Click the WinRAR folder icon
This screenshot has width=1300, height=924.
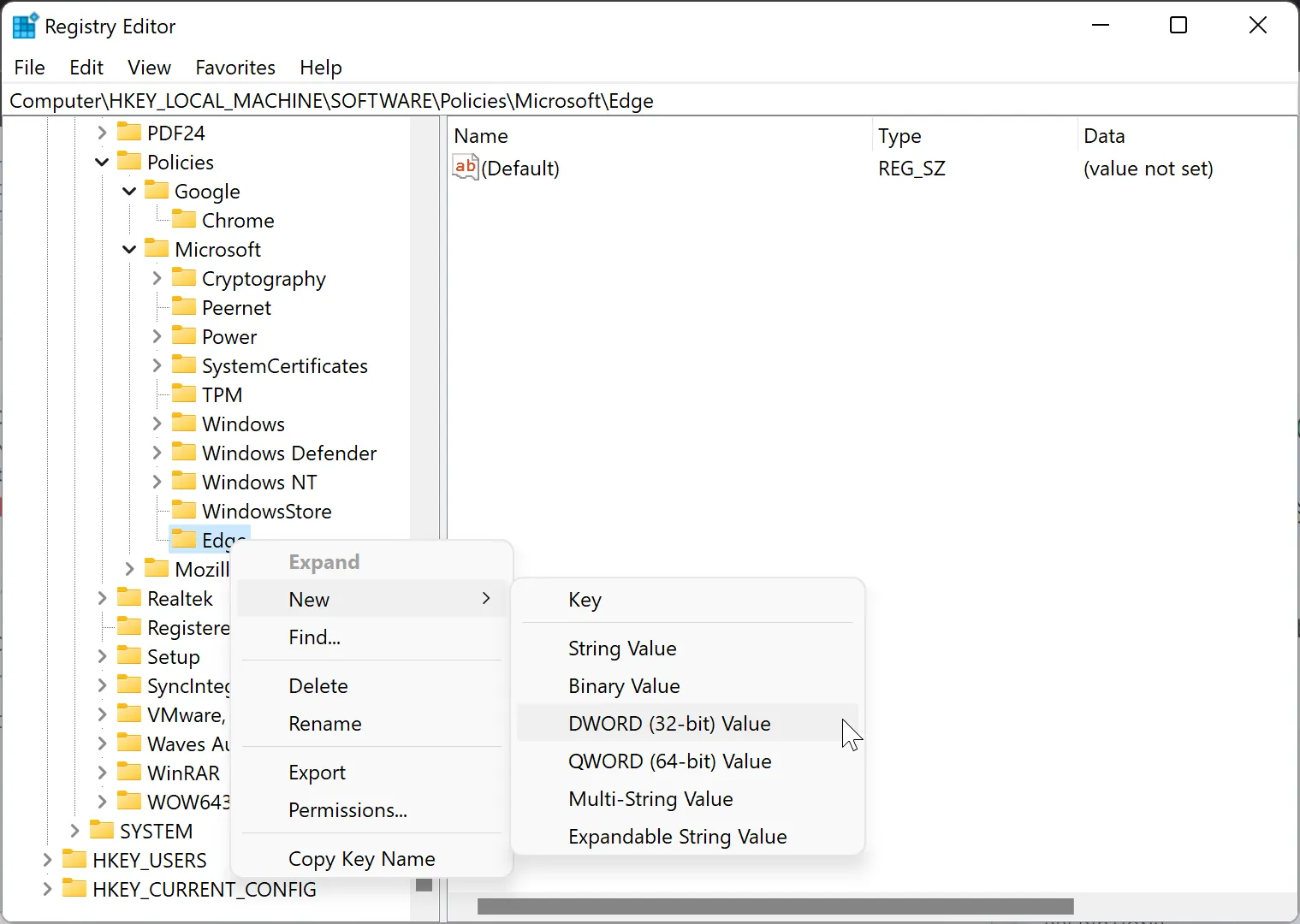point(128,772)
